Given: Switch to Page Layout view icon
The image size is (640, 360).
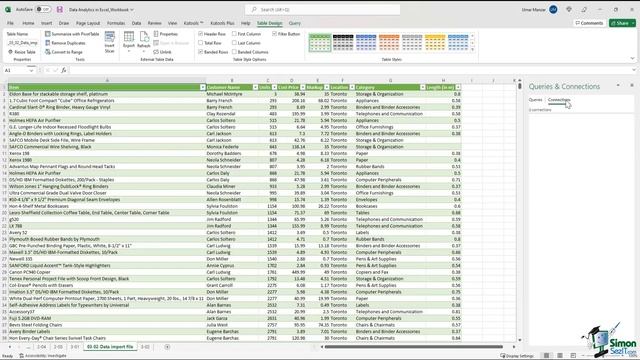Looking at the screenshot, I should click(x=560, y=356).
